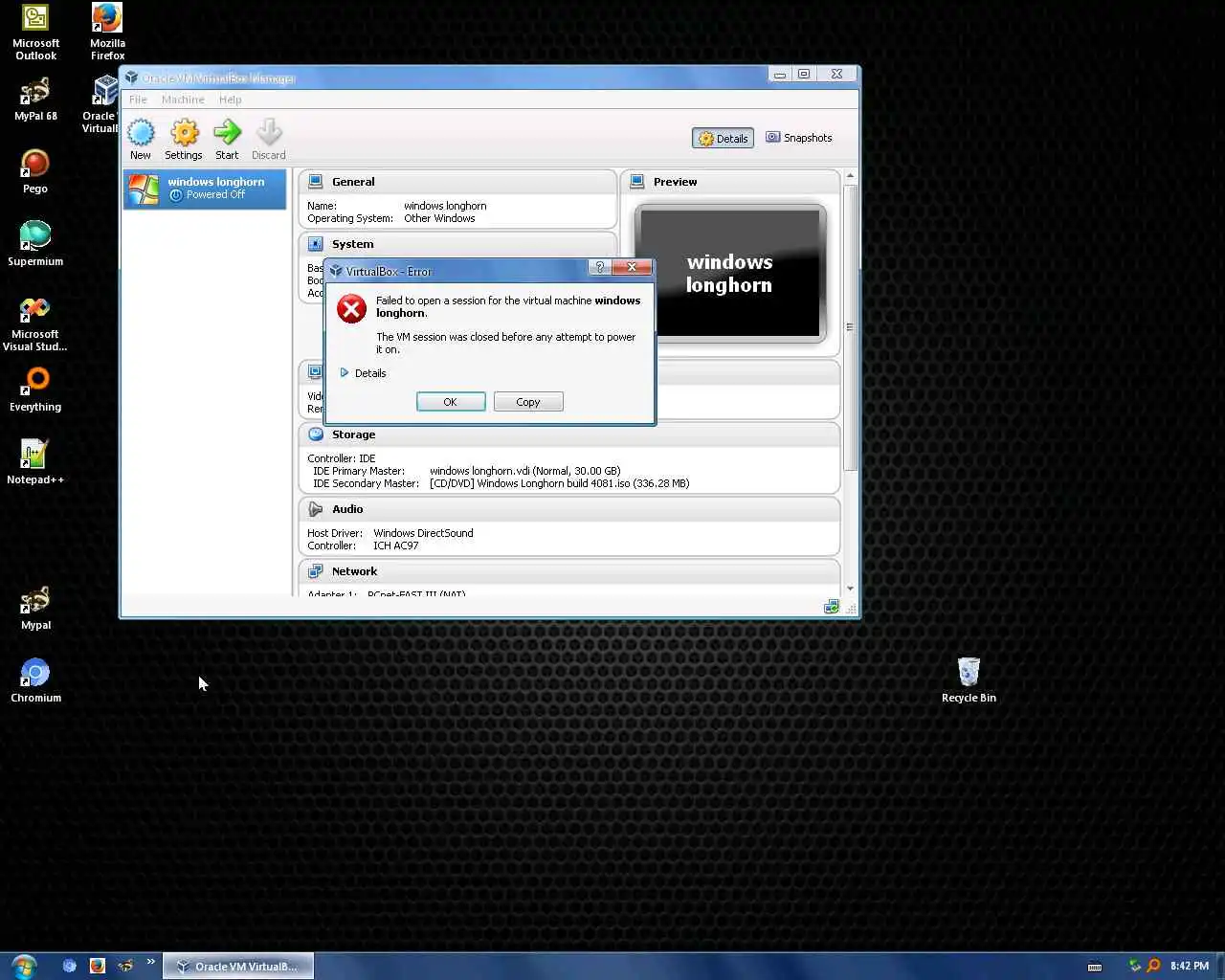1225x980 pixels.
Task: Click the New virtual machine icon
Action: tap(141, 139)
